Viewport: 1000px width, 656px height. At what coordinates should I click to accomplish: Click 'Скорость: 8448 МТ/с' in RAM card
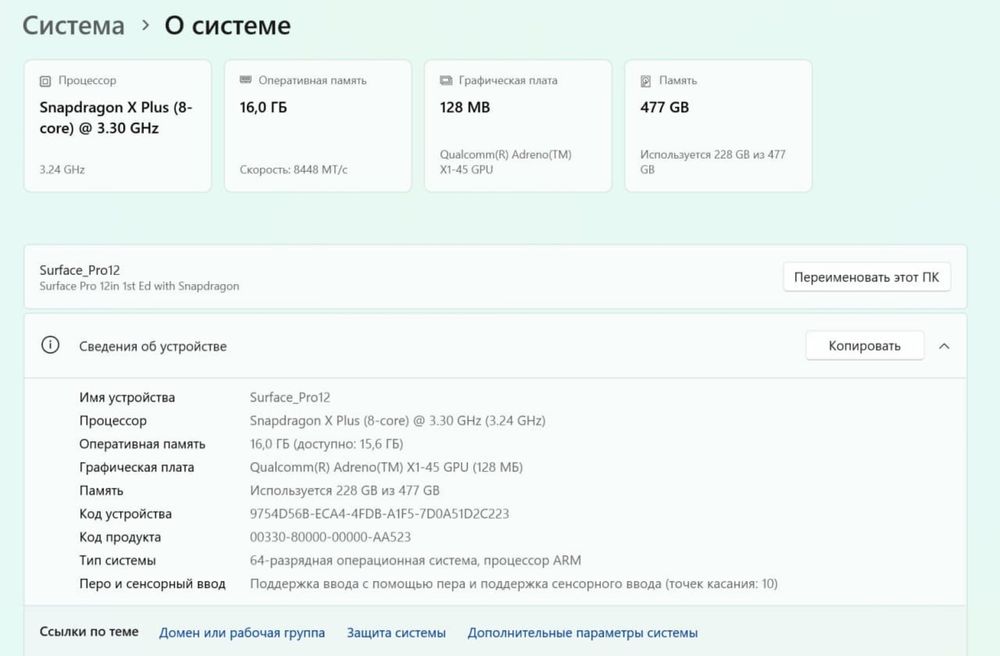(x=293, y=170)
